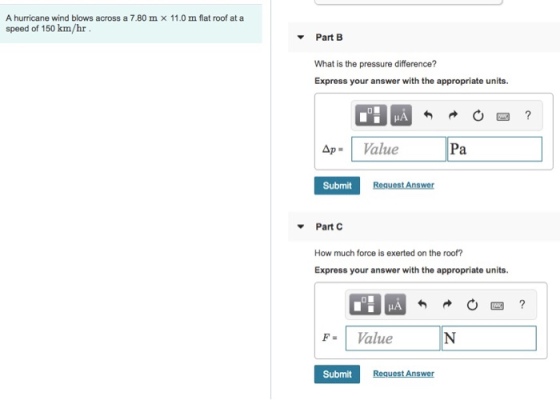Focus the Δp Value input field
The image size is (560, 400).
[x=399, y=149]
